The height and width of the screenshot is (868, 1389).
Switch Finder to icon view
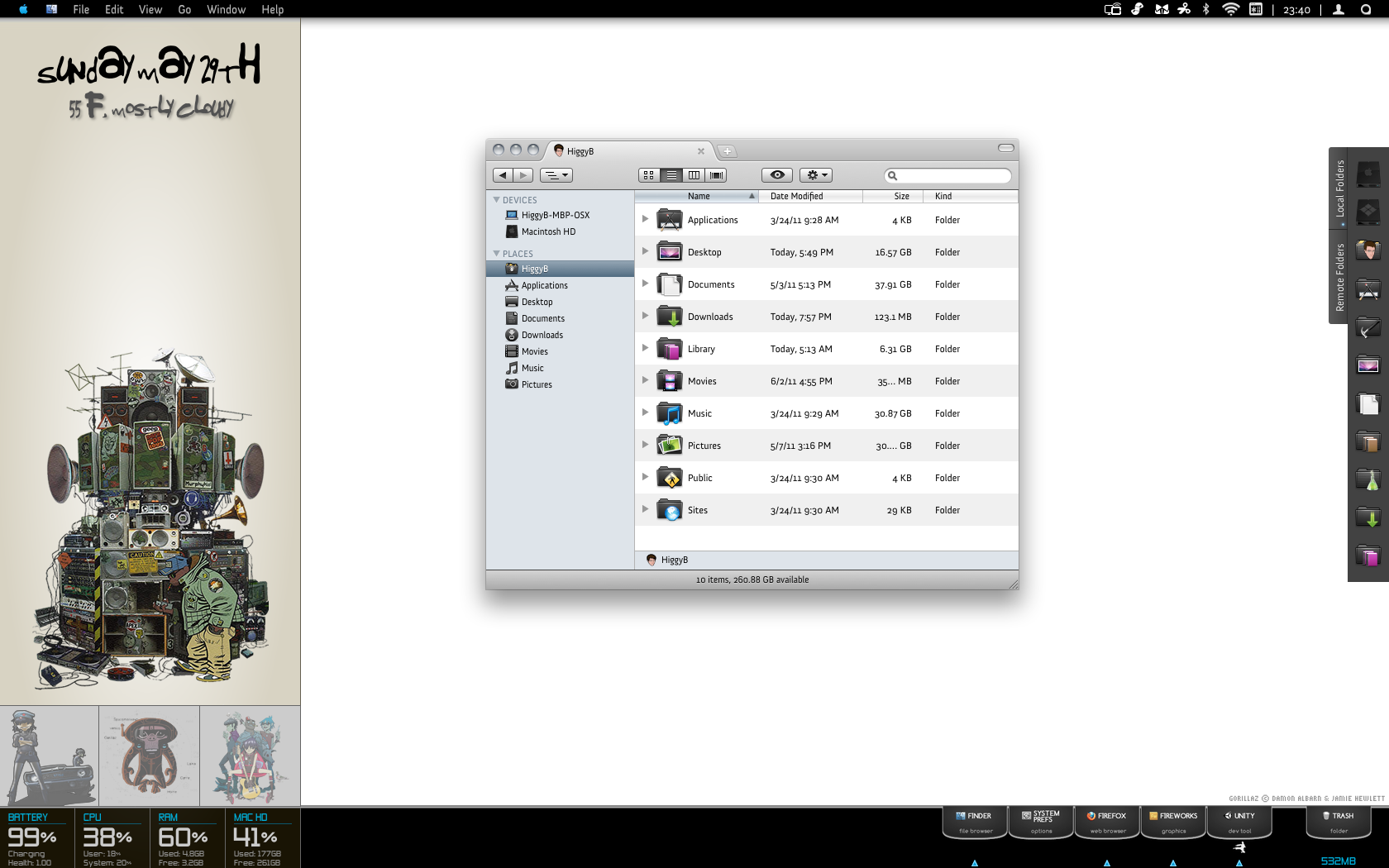click(x=649, y=175)
